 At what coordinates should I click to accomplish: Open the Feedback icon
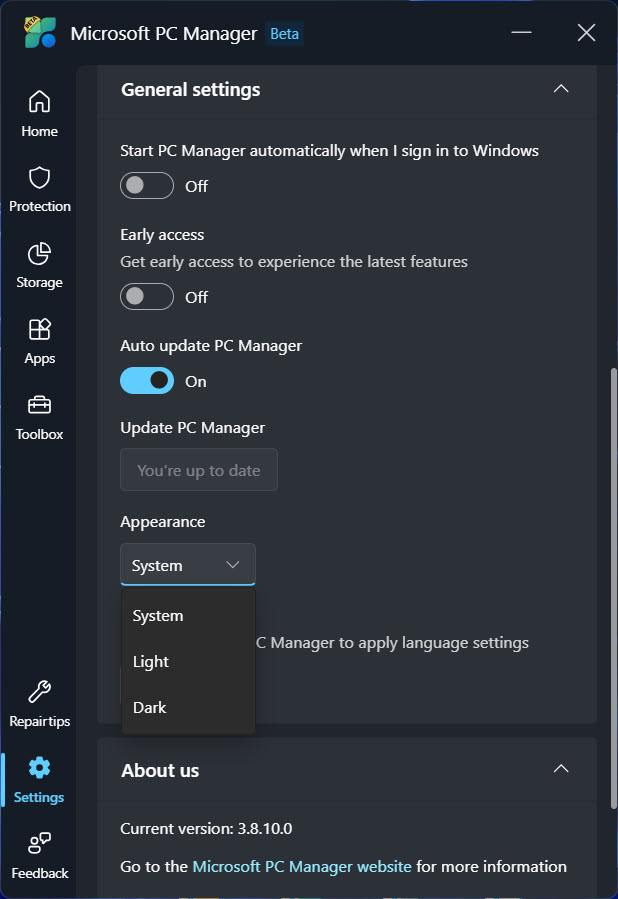click(39, 844)
